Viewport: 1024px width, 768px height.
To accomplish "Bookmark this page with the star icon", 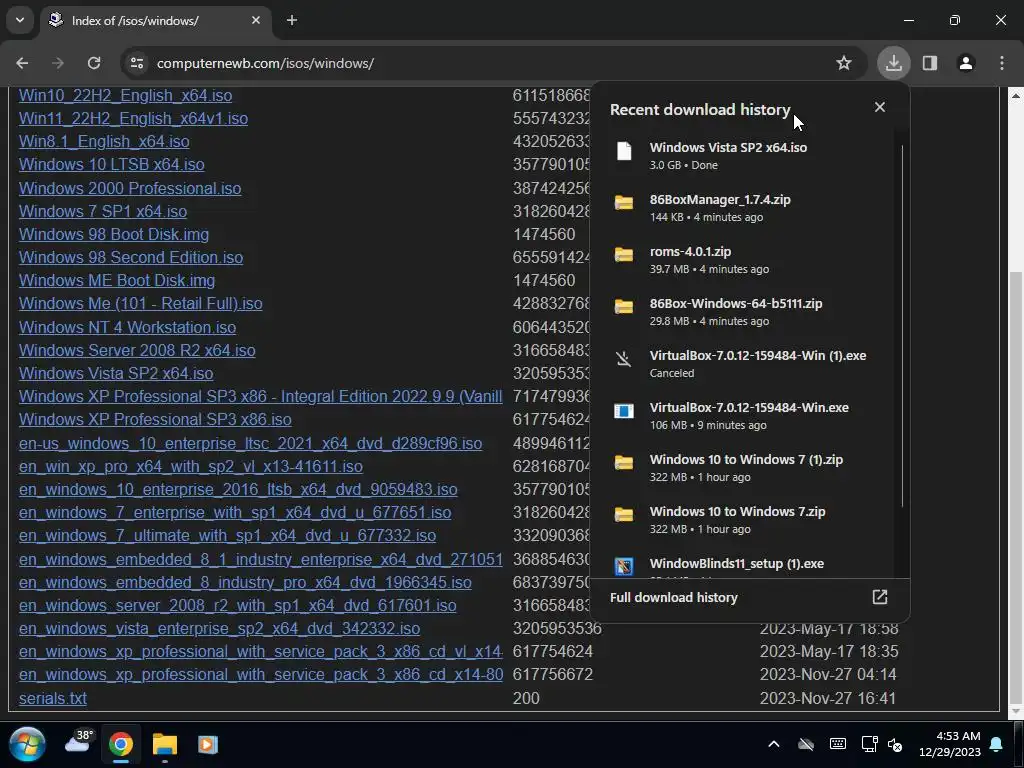I will pos(844,63).
